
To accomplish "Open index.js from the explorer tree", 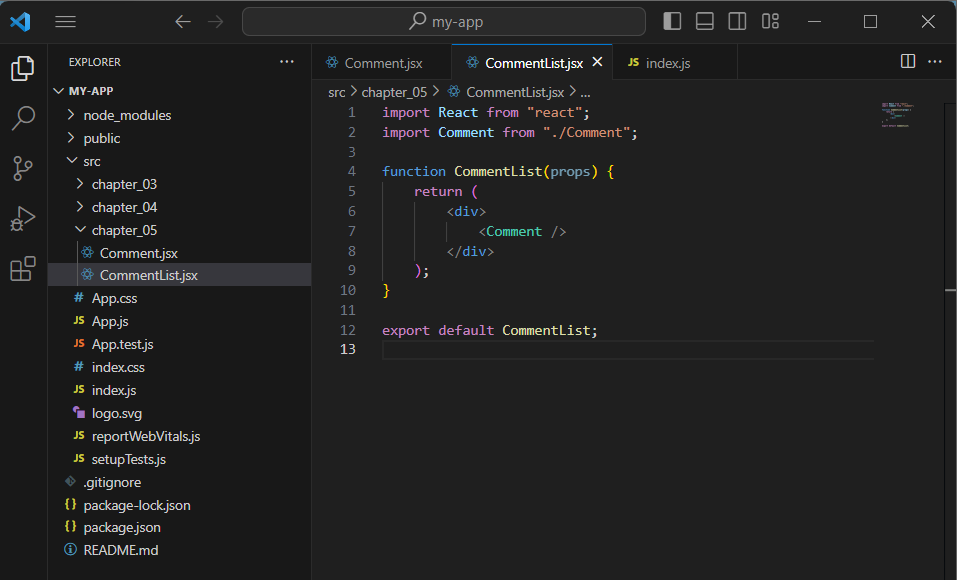I will coord(179,390).
